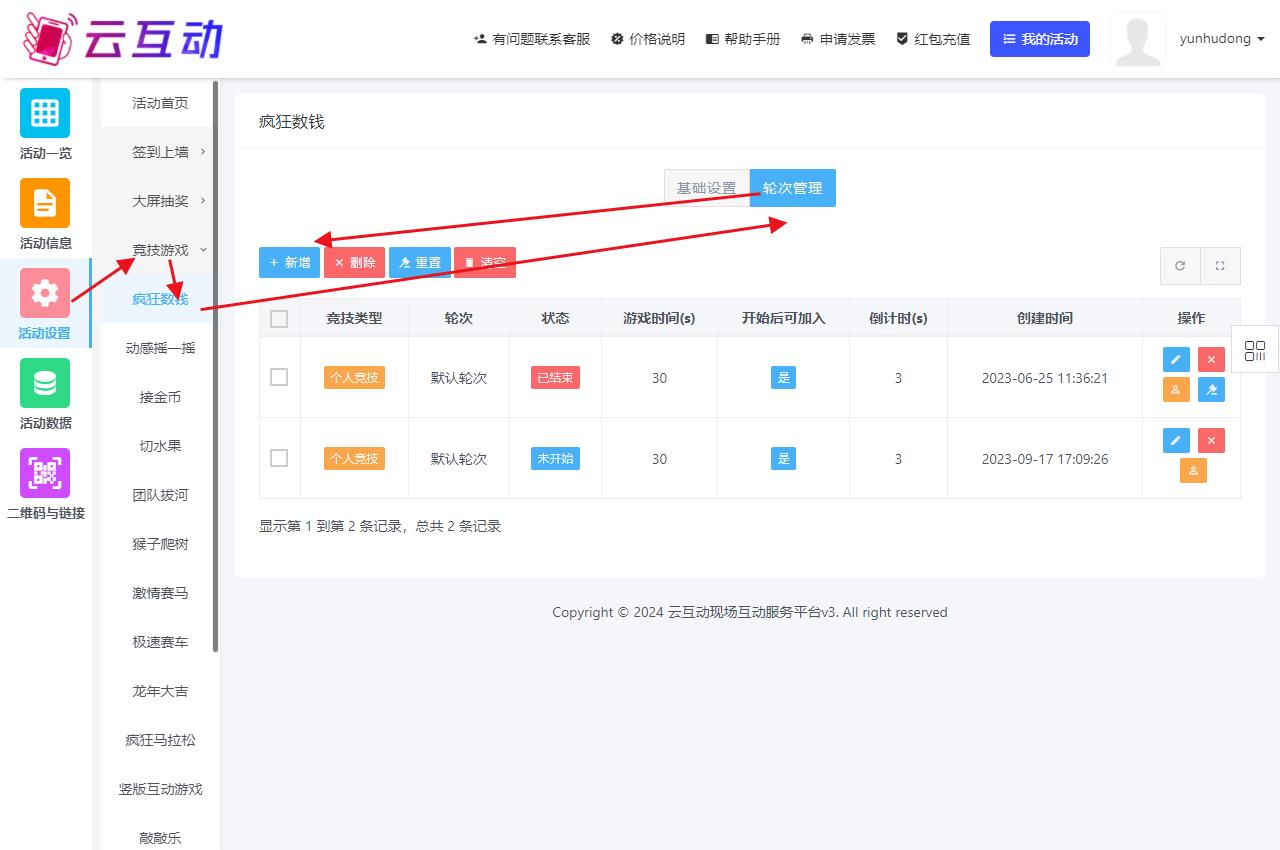
Task: Click 重置 reset button
Action: (x=420, y=263)
